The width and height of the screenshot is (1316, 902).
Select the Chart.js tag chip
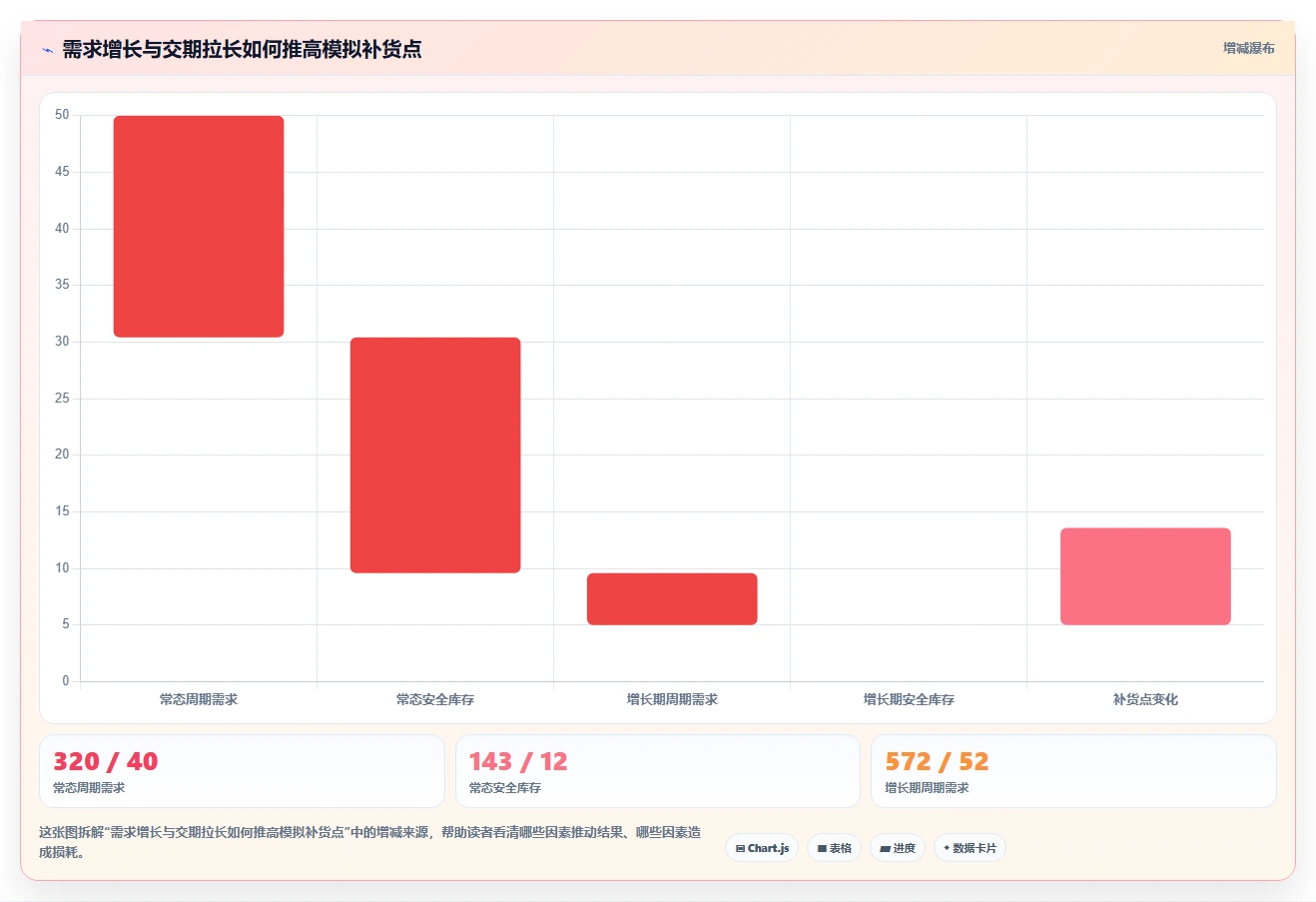coord(762,848)
